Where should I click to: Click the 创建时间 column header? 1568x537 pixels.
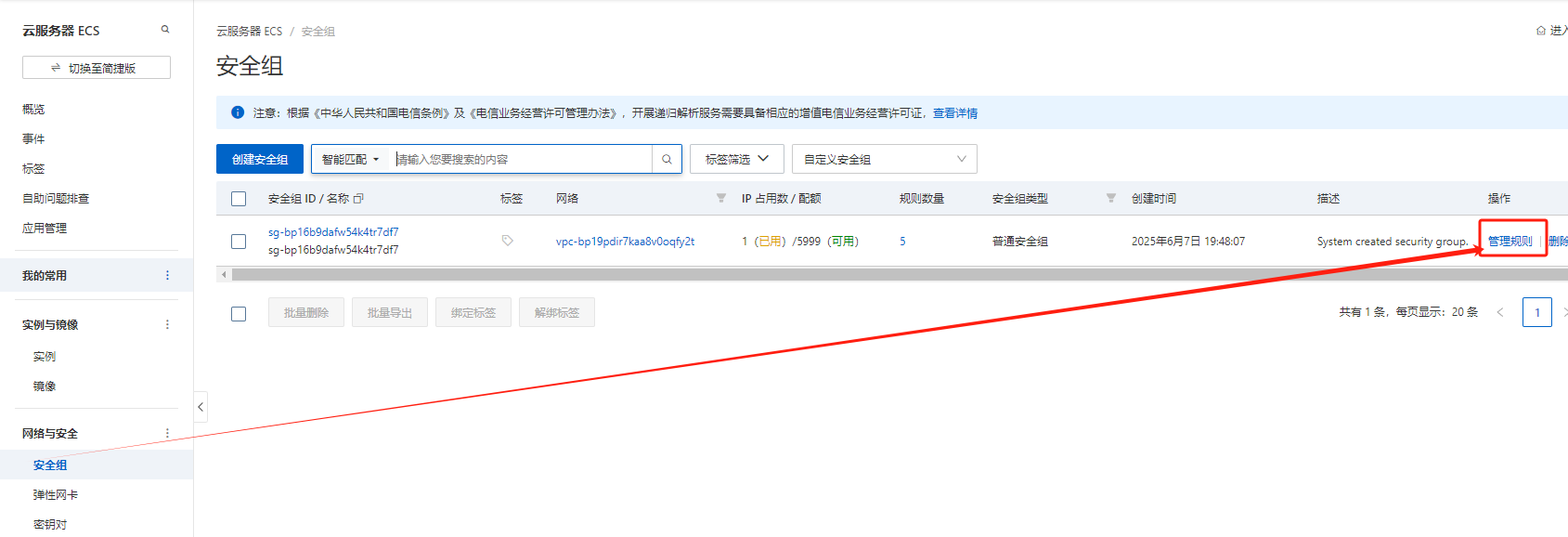1154,198
